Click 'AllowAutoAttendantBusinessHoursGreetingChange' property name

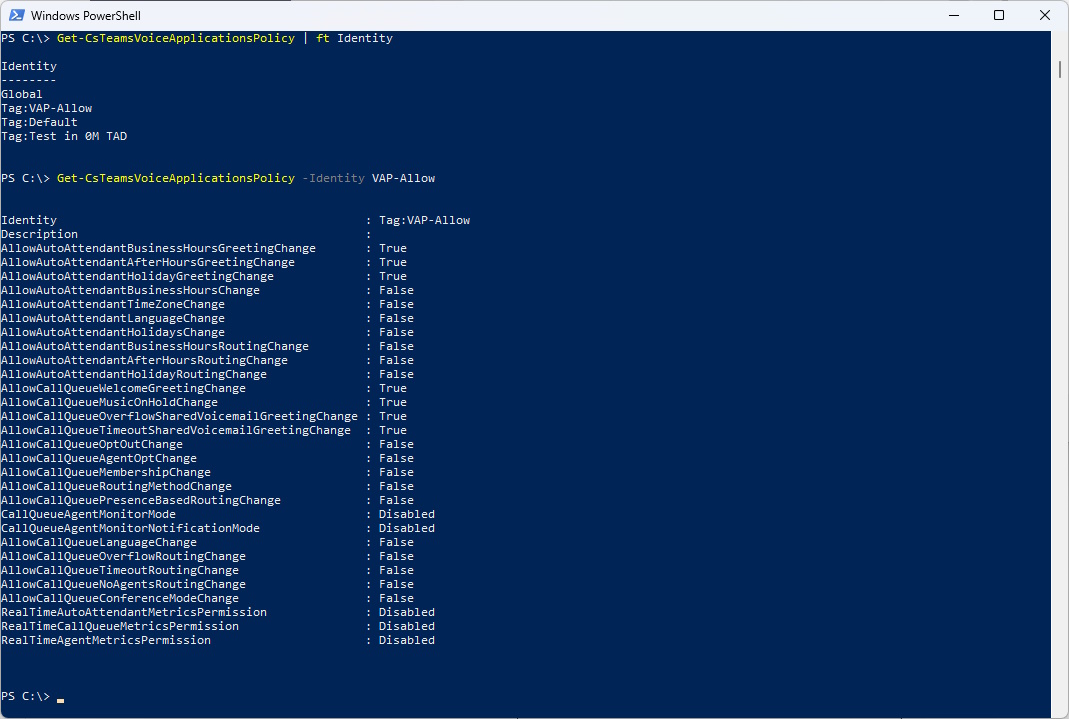(158, 248)
